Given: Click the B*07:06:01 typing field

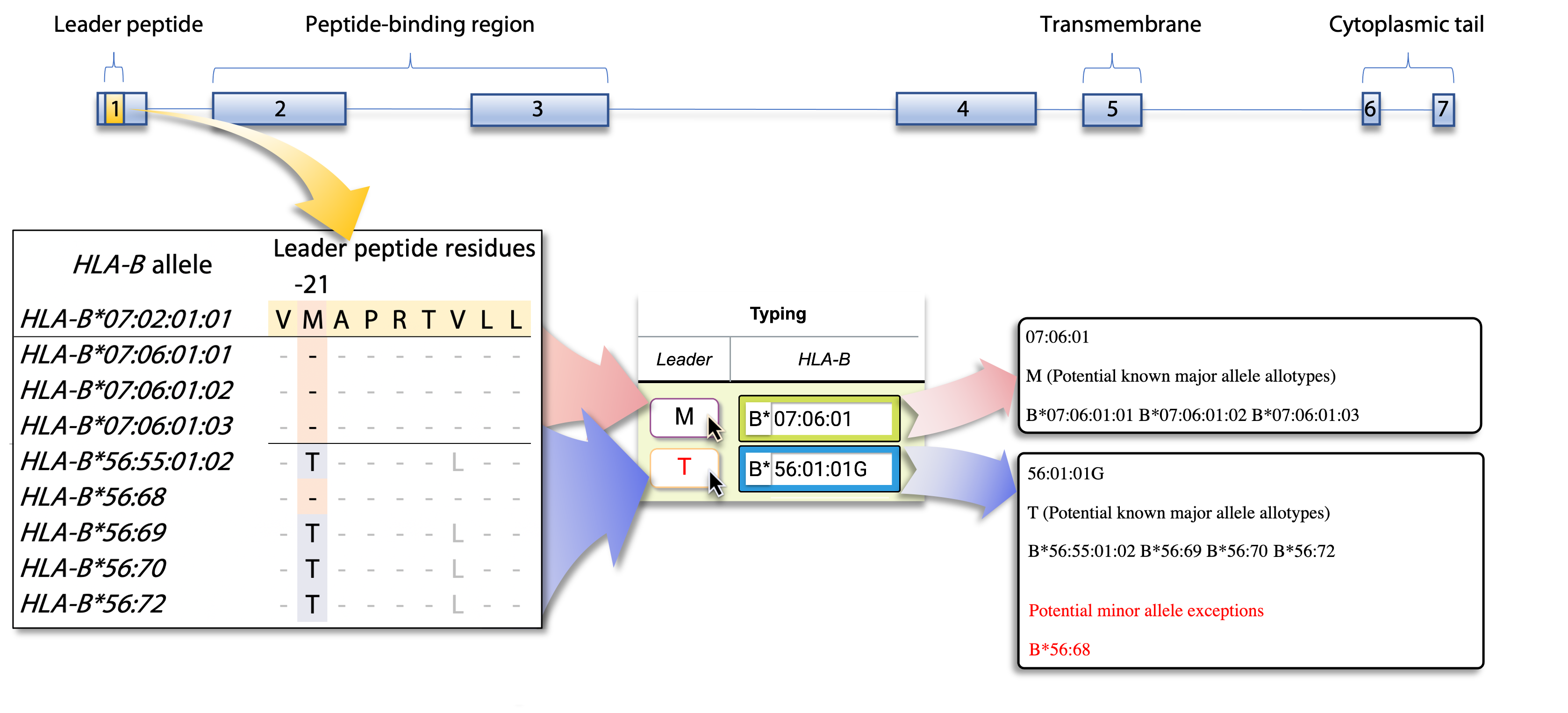Looking at the screenshot, I should [x=819, y=419].
